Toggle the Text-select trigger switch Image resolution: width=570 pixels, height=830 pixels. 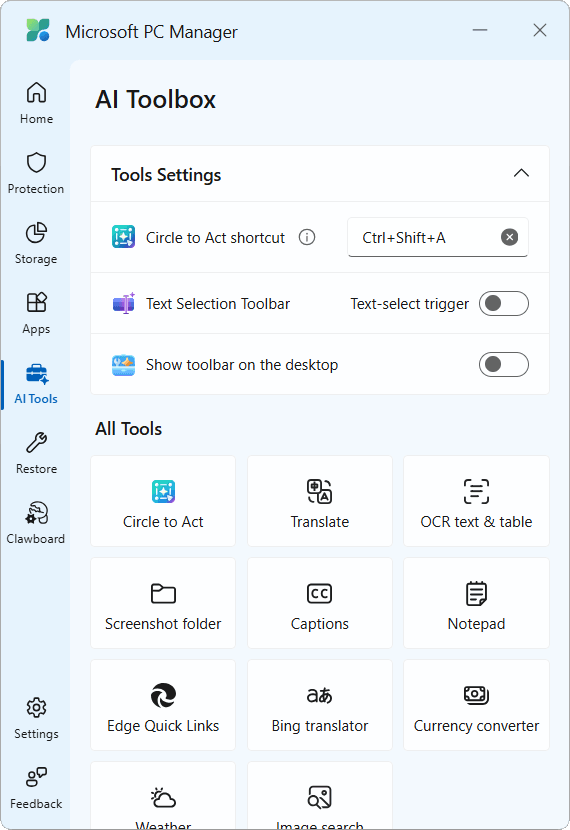click(x=503, y=303)
